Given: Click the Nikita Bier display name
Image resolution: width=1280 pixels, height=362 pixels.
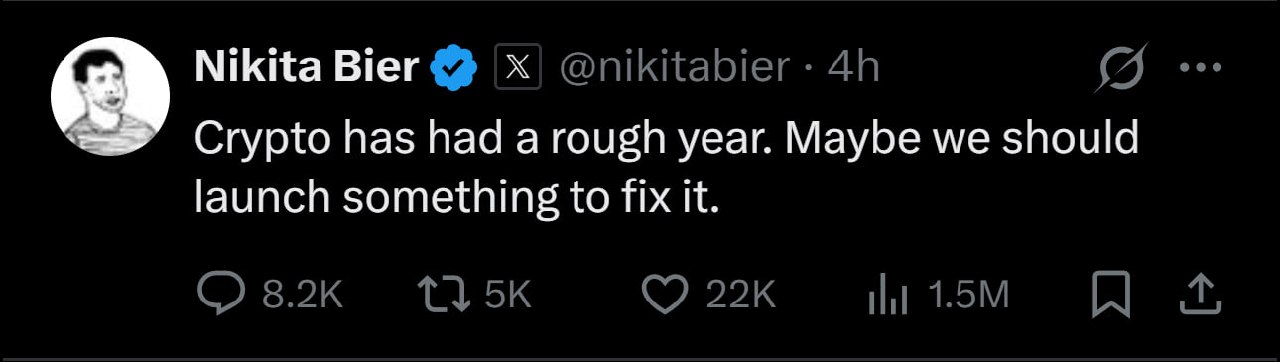Looking at the screenshot, I should 307,68.
